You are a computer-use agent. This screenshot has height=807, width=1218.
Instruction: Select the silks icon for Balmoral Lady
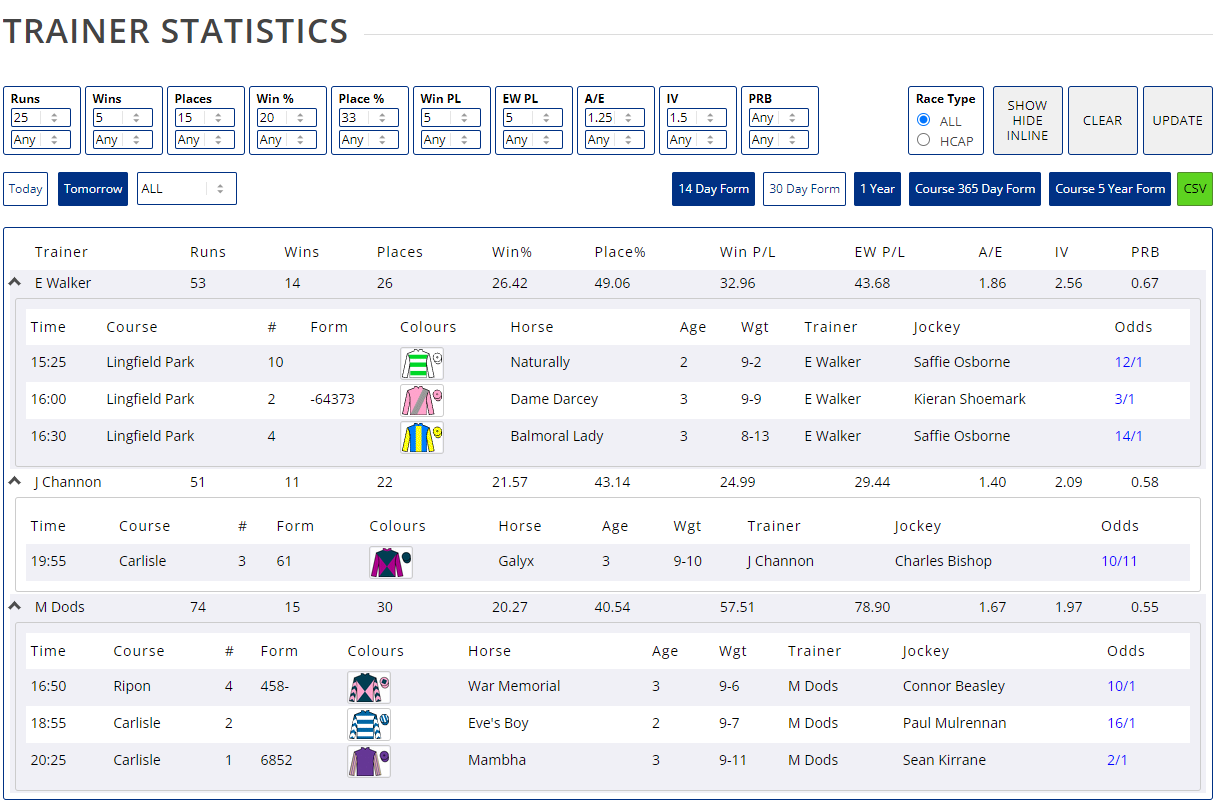click(x=421, y=436)
